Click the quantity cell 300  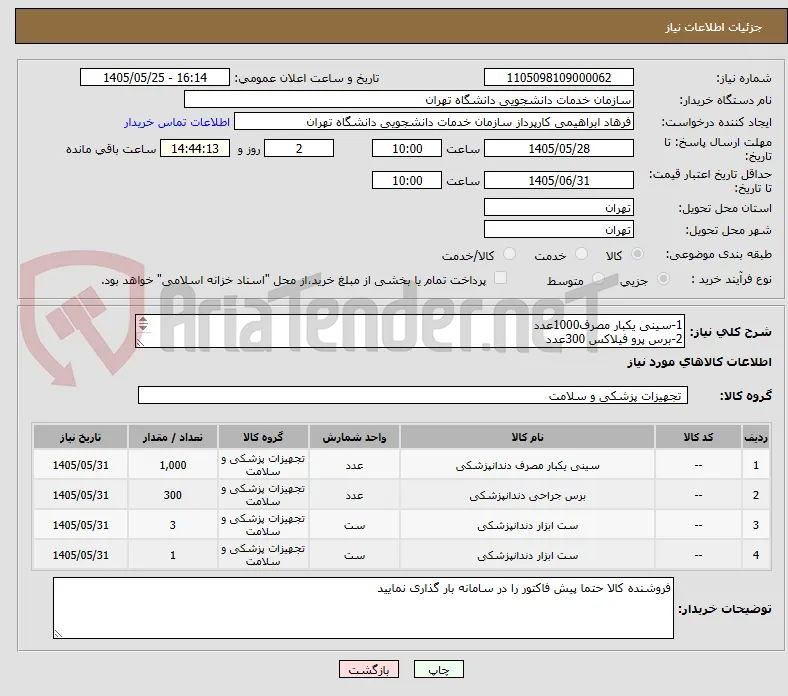172,495
